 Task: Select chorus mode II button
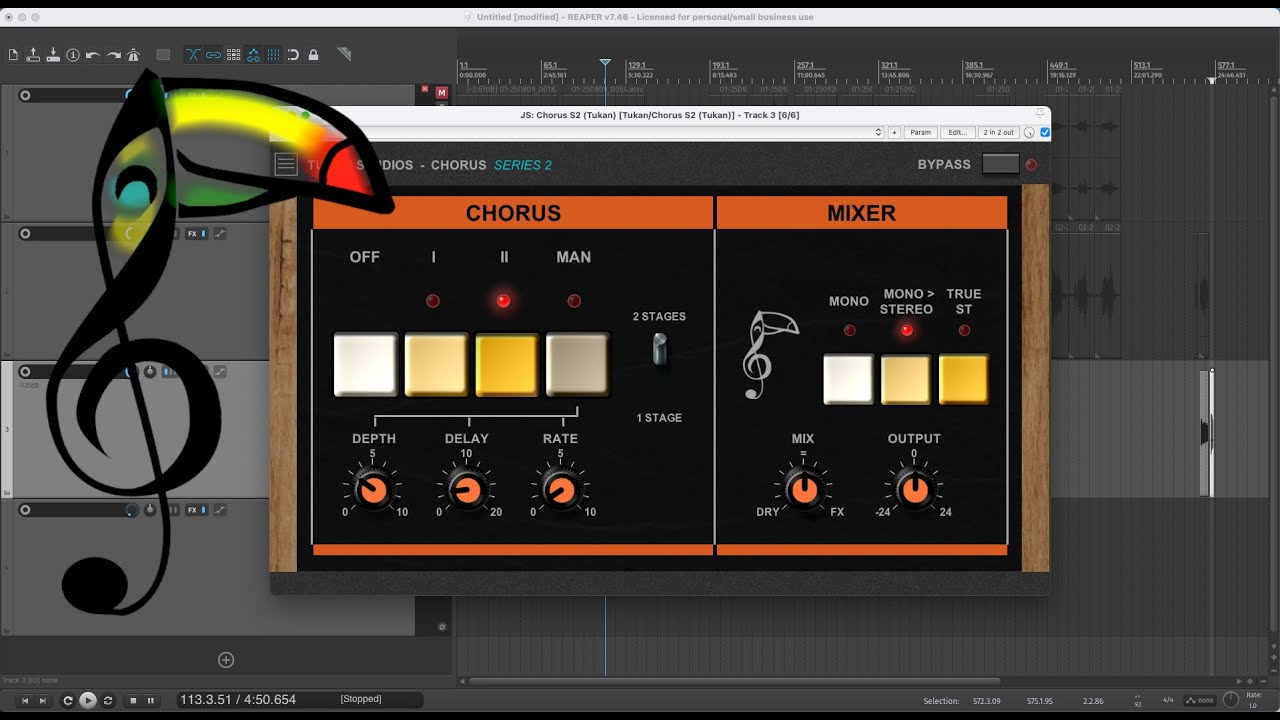507,365
